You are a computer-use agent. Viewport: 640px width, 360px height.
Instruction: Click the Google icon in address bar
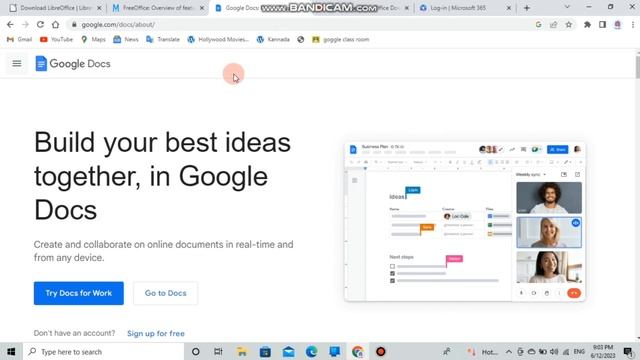[538, 24]
